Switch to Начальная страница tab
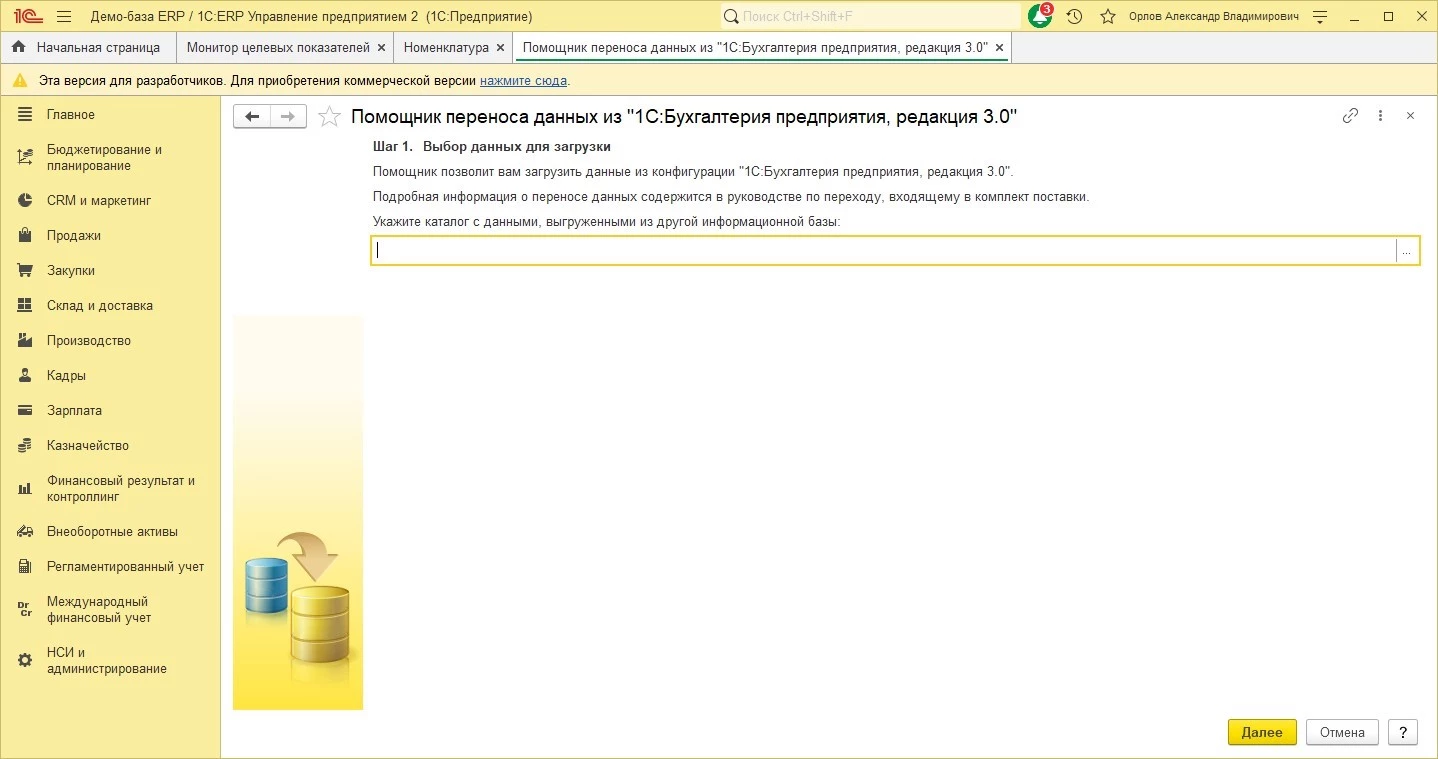This screenshot has width=1438, height=759. coord(87,47)
